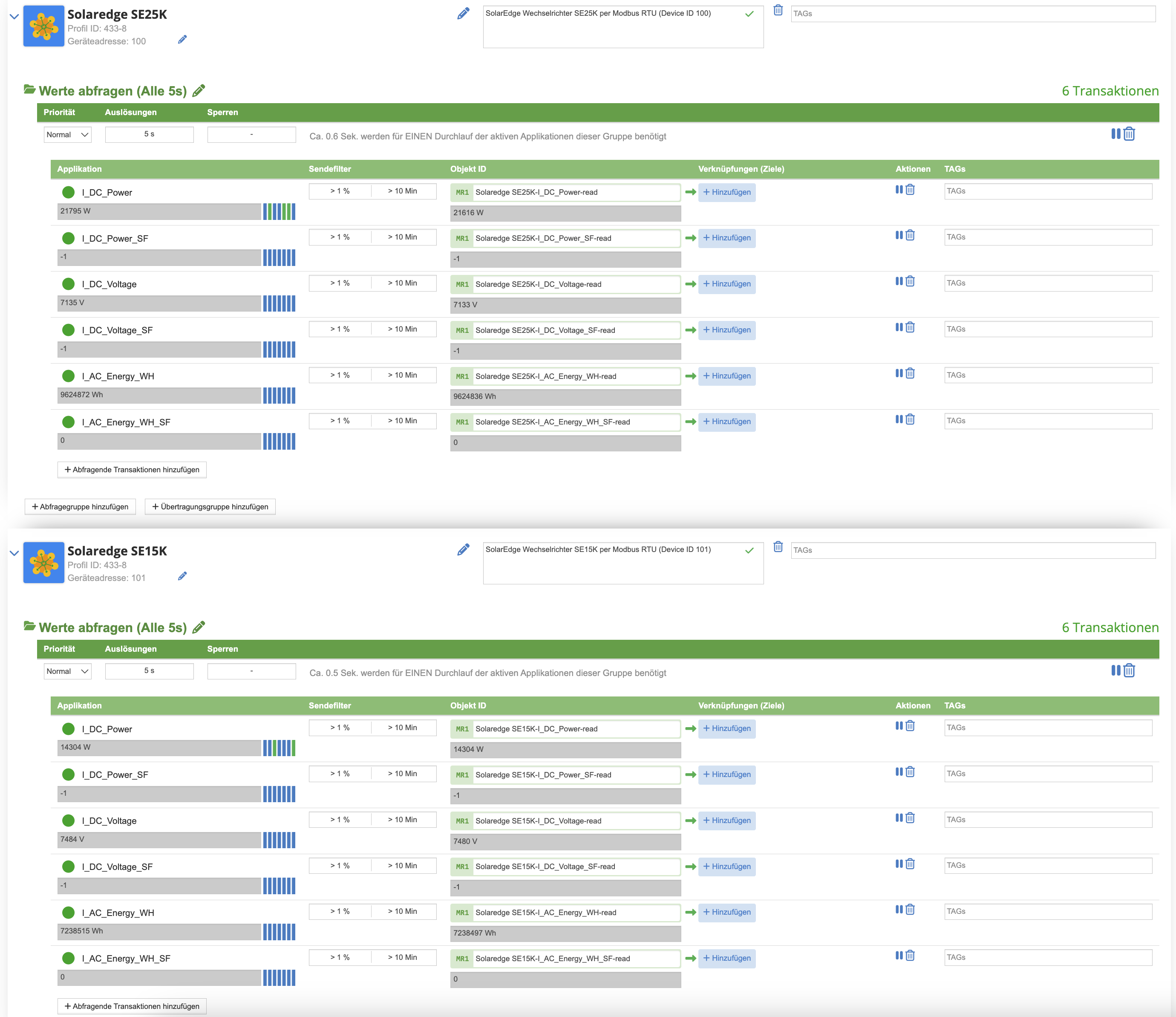Open SE25K I_DC_Power '> 1 %' send filter
Screen dimensions: 1176x1017
340,191
